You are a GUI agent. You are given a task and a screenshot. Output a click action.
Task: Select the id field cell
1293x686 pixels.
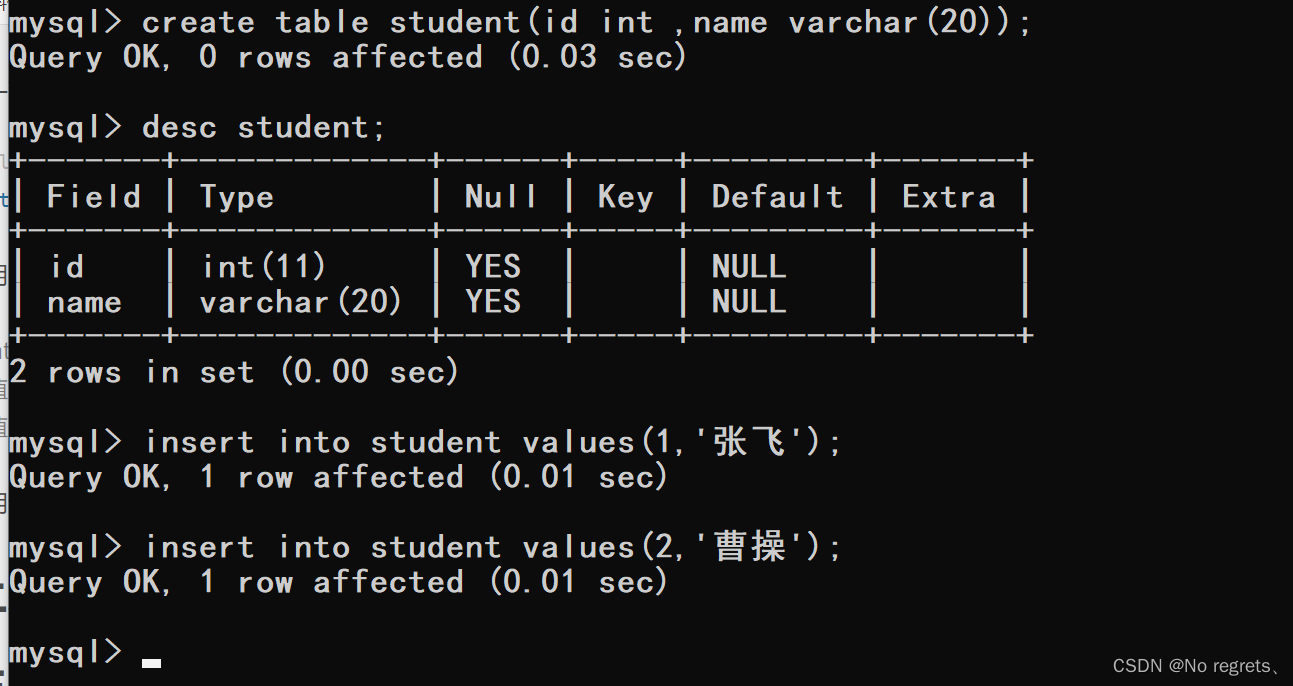[67, 267]
